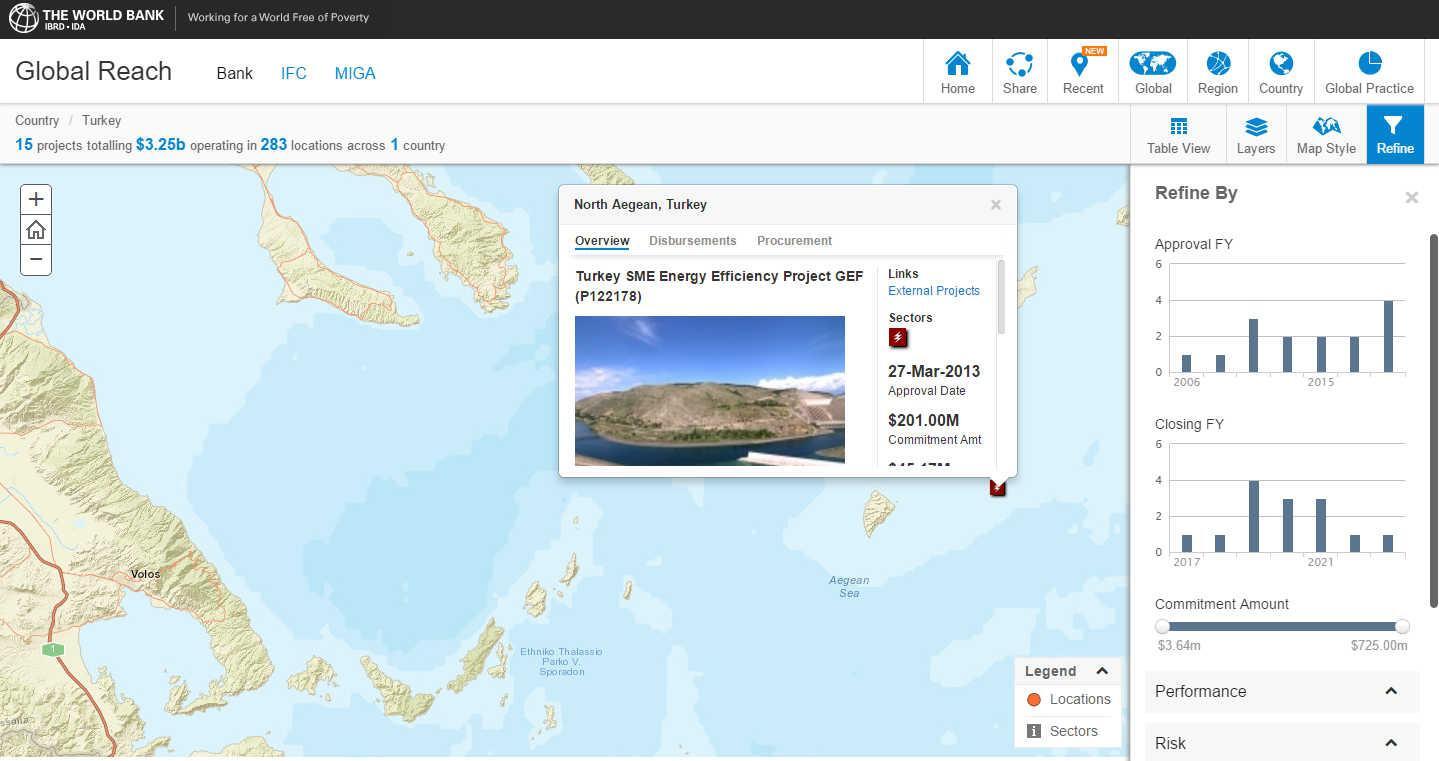The image size is (1439, 761).
Task: Switch to the Procurement tab
Action: (x=794, y=241)
